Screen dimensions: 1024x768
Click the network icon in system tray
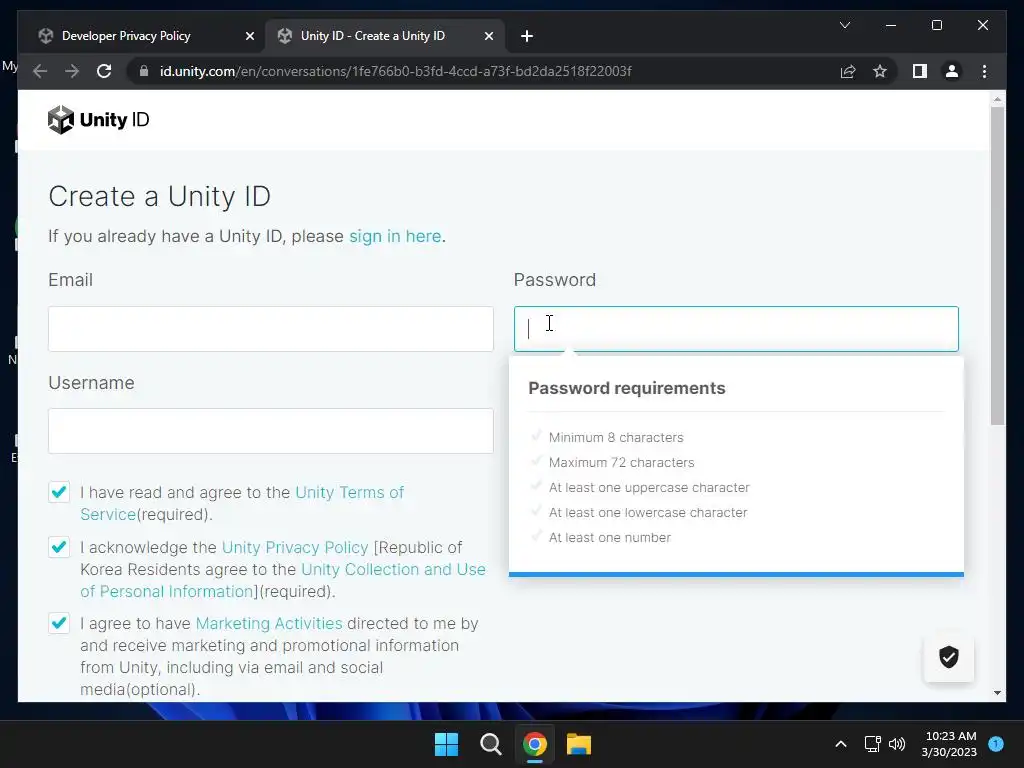[872, 744]
